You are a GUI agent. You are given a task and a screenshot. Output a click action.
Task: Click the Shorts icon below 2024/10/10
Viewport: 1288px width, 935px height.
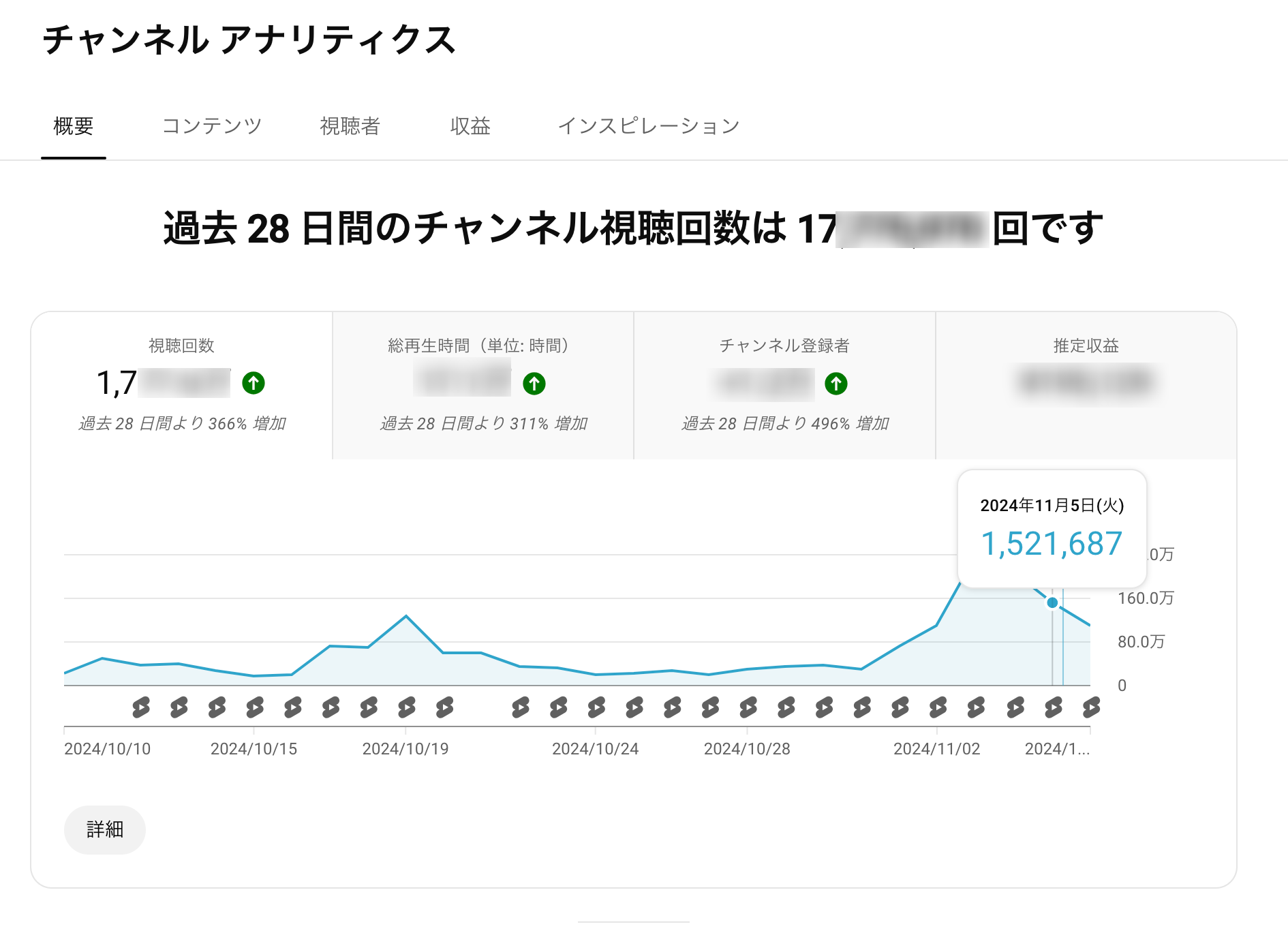click(140, 709)
